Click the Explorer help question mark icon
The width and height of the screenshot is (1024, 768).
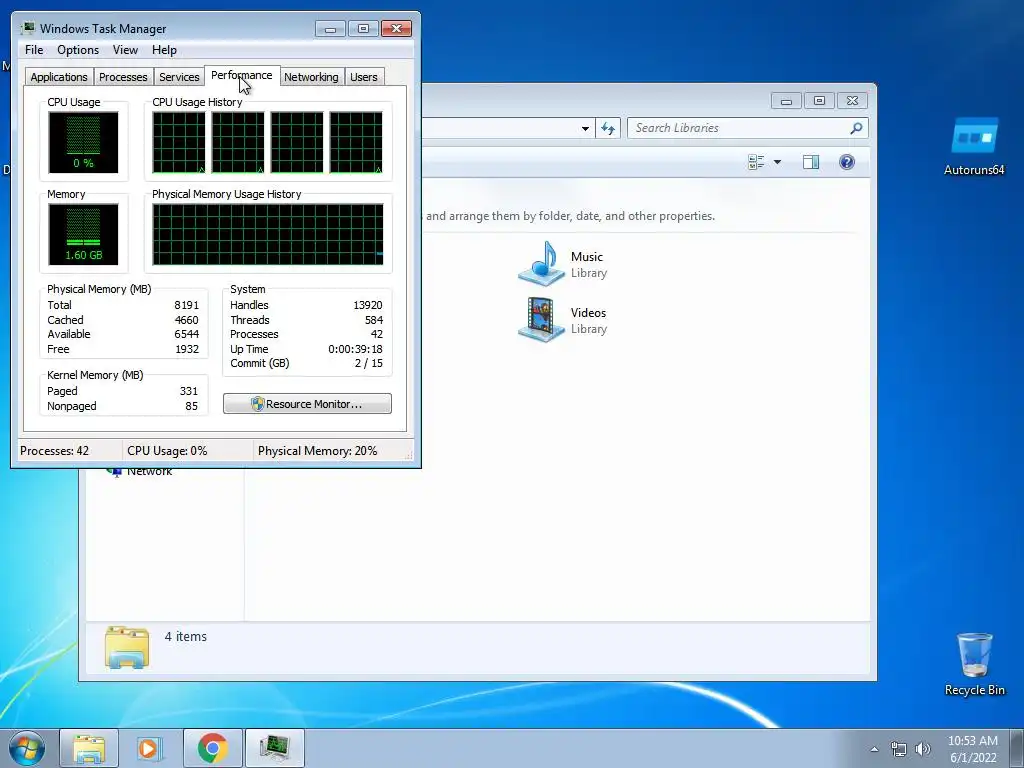[x=846, y=162]
